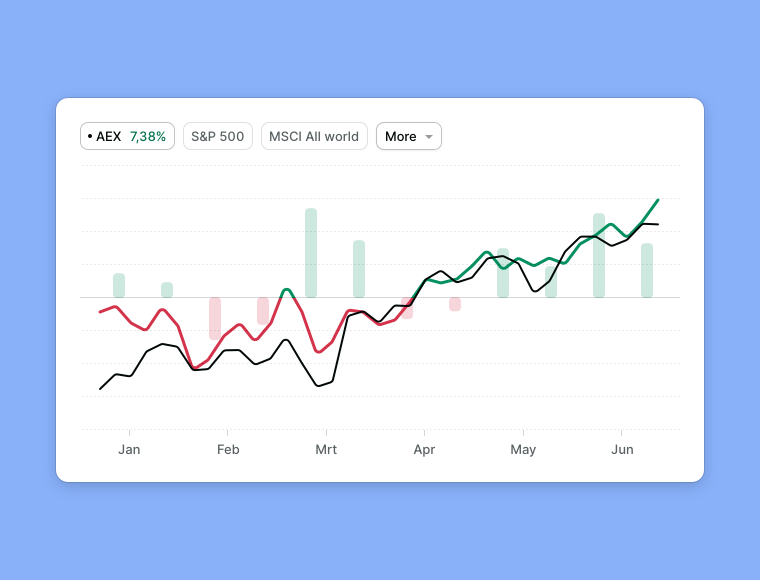Jump to May on the time axis

[x=523, y=450]
